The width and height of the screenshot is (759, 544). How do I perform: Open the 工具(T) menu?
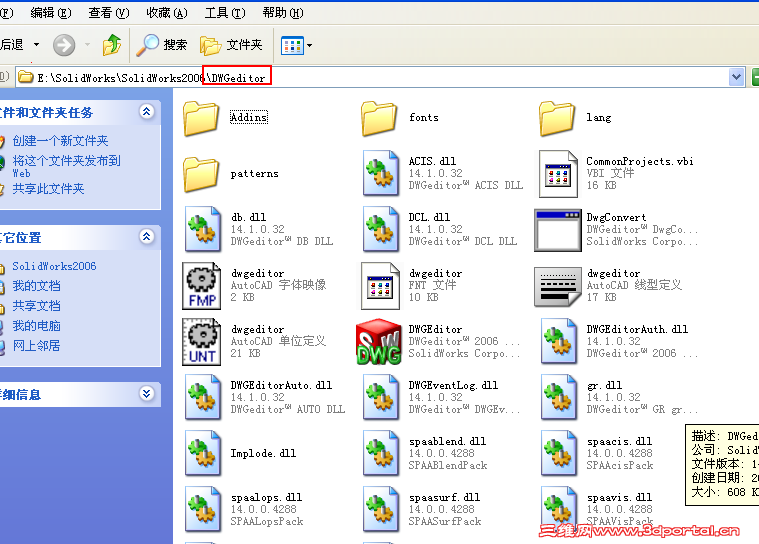(225, 13)
